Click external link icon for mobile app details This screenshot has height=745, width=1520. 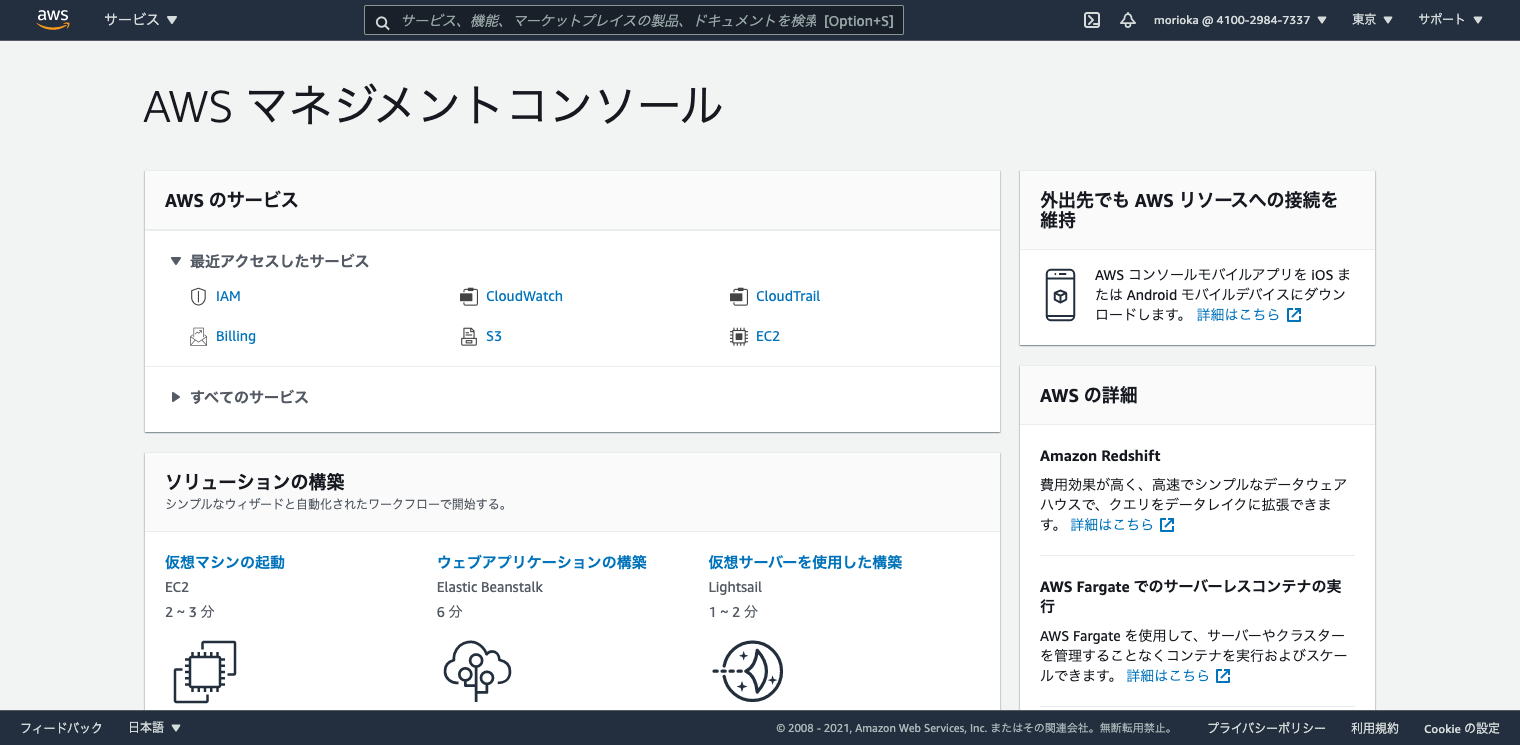click(1294, 315)
